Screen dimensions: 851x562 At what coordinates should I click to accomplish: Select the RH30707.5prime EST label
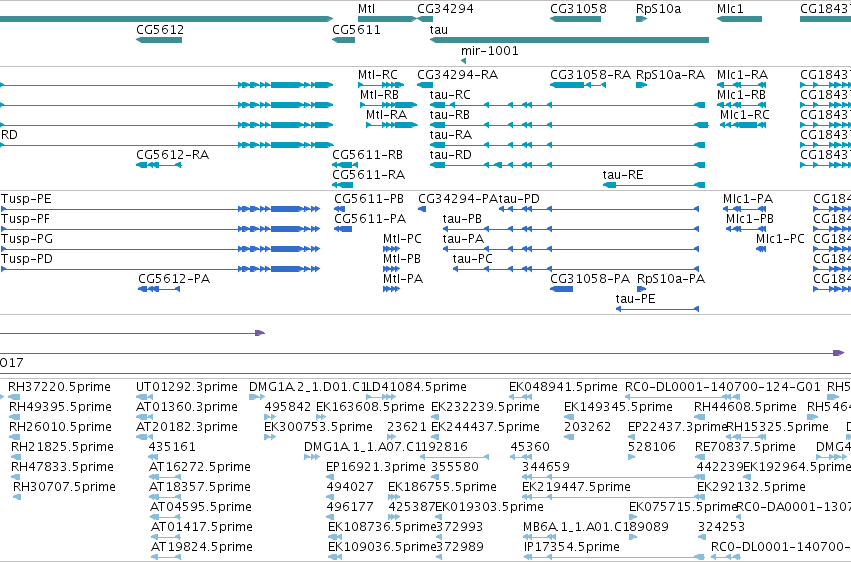pos(64,488)
